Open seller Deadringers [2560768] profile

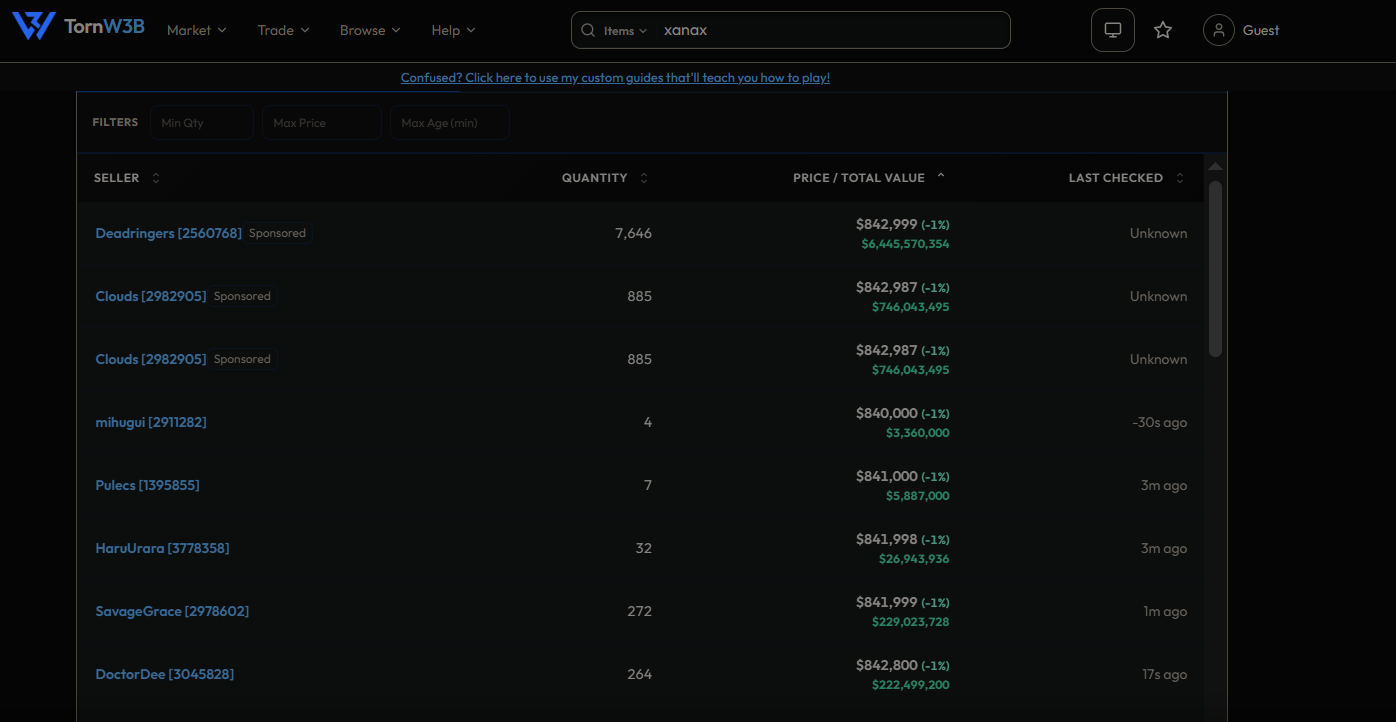pyautogui.click(x=168, y=233)
